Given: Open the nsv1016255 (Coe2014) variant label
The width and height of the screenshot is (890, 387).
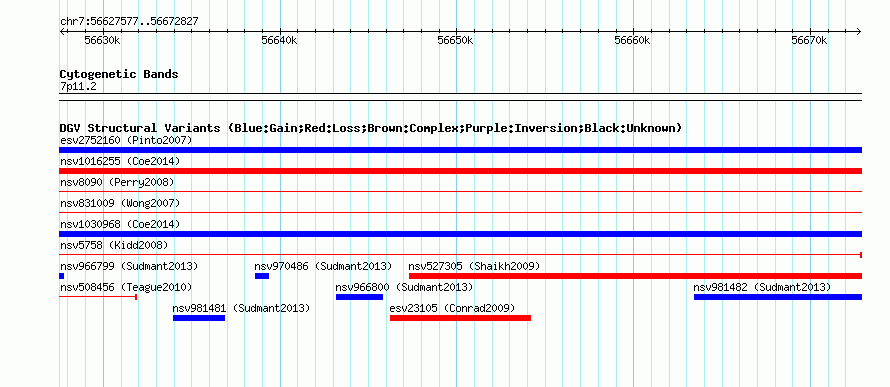Looking at the screenshot, I should tap(120, 161).
